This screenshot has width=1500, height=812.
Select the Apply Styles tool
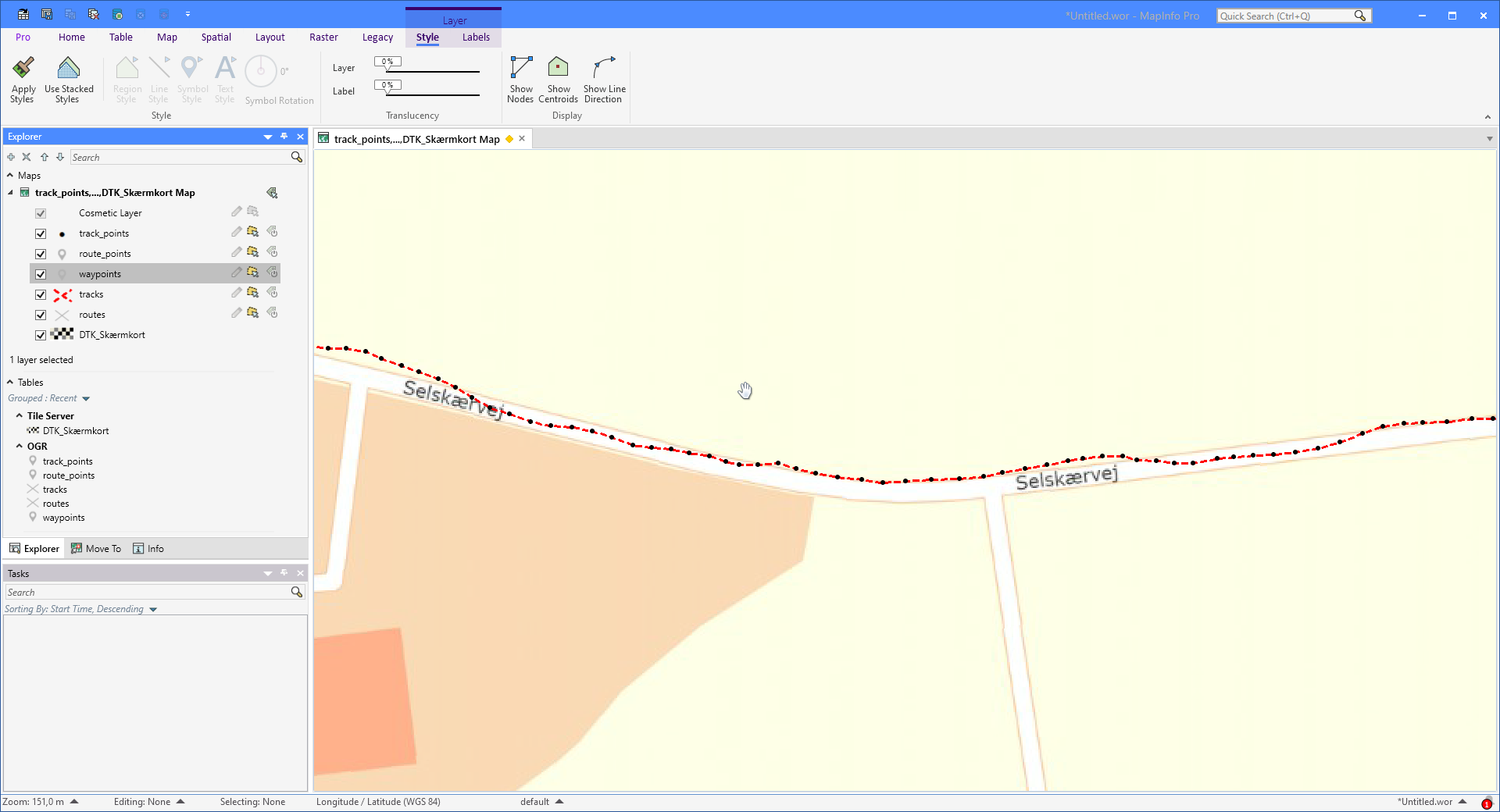tap(23, 79)
